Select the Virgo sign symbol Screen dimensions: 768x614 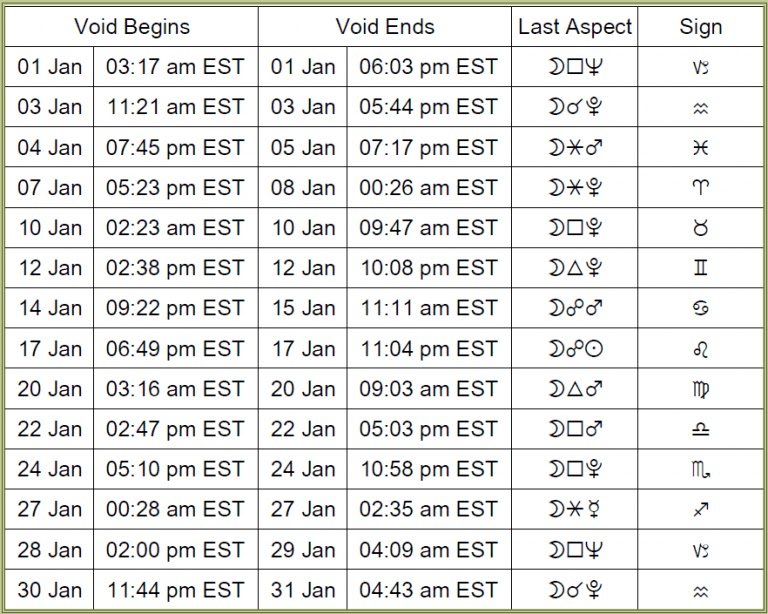(x=700, y=389)
